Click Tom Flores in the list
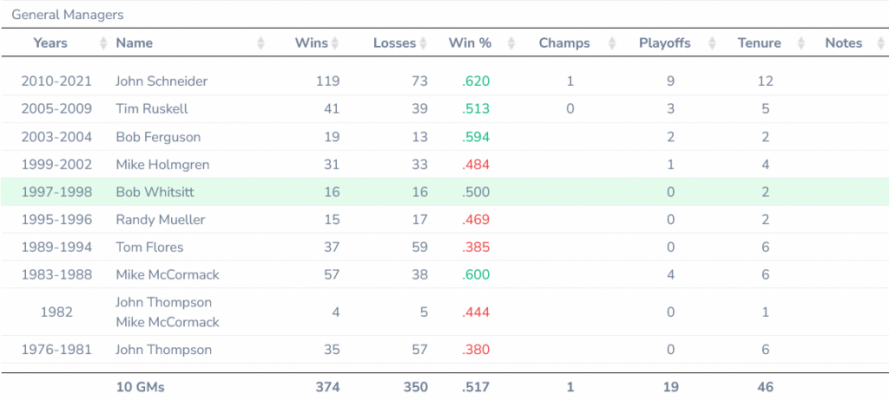889x400 pixels. [150, 248]
